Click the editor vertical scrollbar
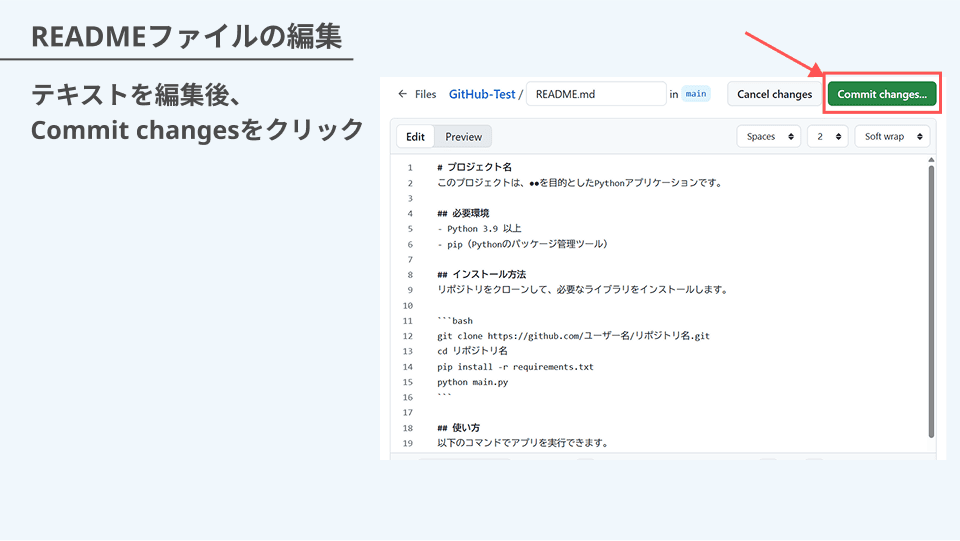The width and height of the screenshot is (960, 541). point(931,302)
